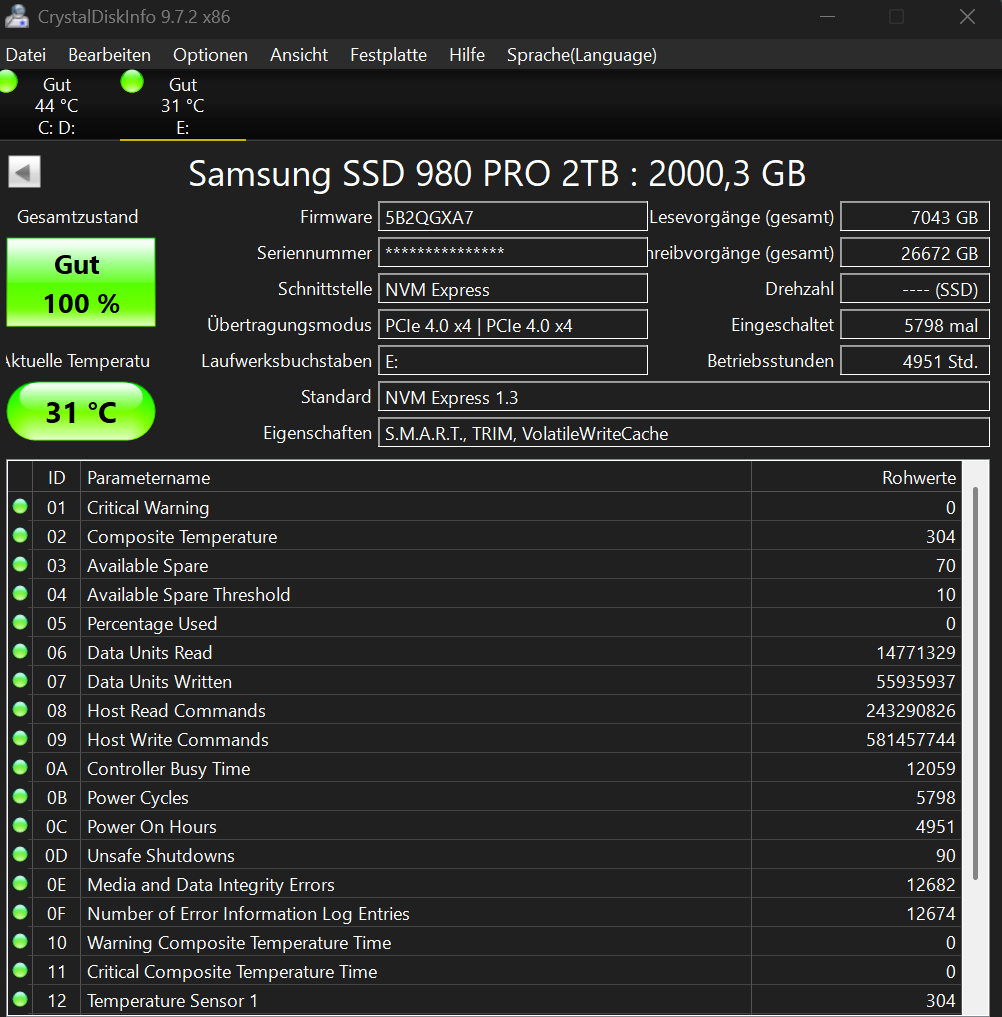The height and width of the screenshot is (1017, 1002).
Task: Click status dot of Critical Composite Temperature Time
Action: [20, 970]
